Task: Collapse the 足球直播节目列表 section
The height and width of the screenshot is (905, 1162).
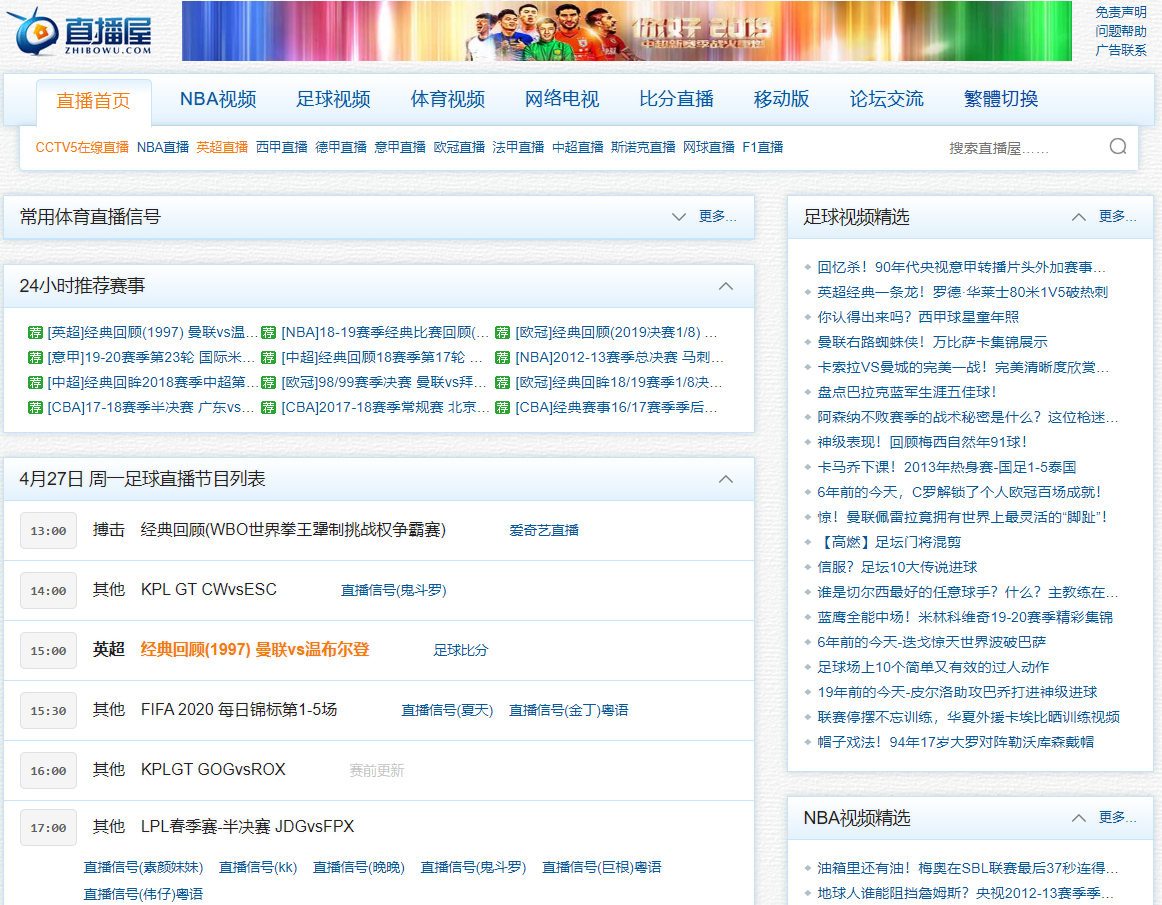Action: [726, 479]
